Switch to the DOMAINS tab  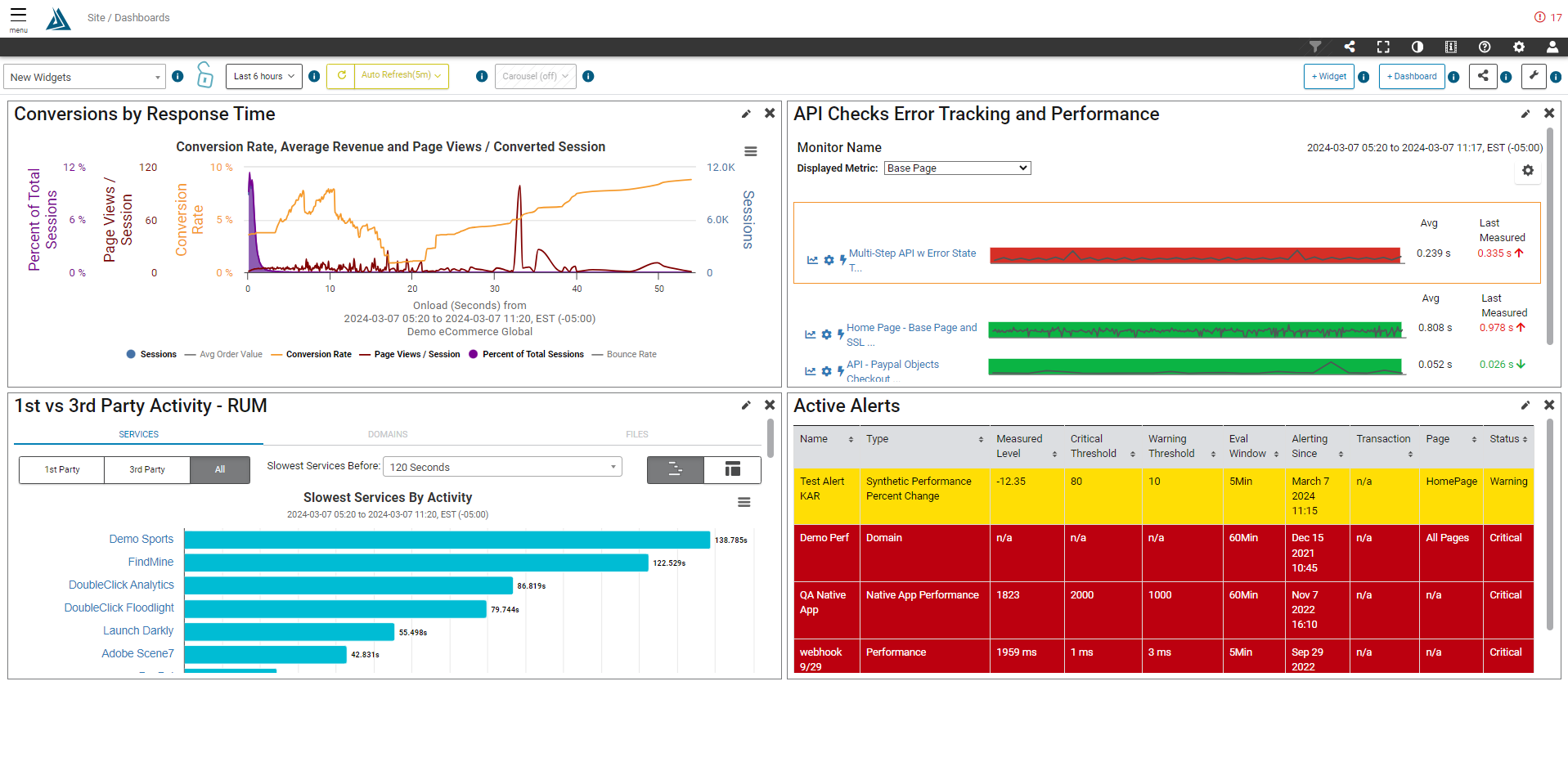pos(388,434)
